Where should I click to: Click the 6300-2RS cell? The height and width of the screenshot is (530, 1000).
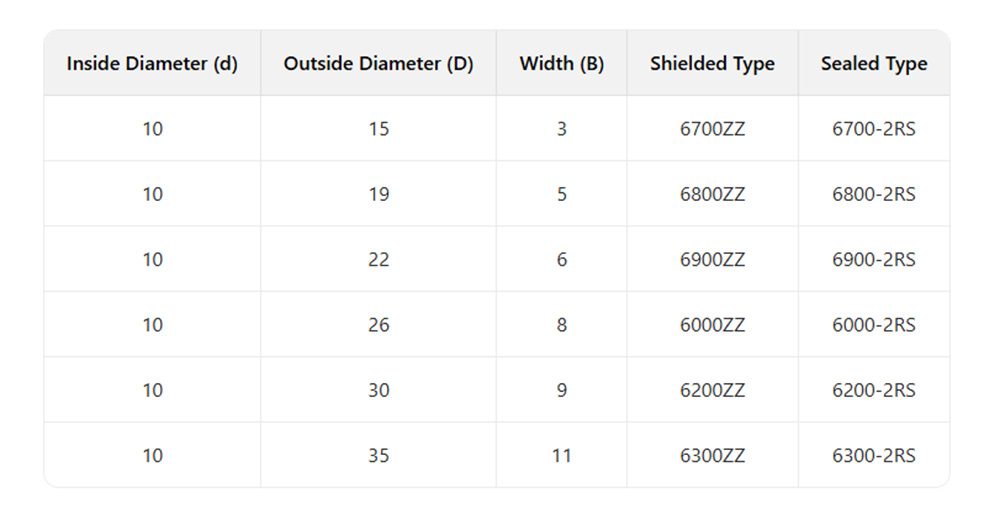[874, 456]
